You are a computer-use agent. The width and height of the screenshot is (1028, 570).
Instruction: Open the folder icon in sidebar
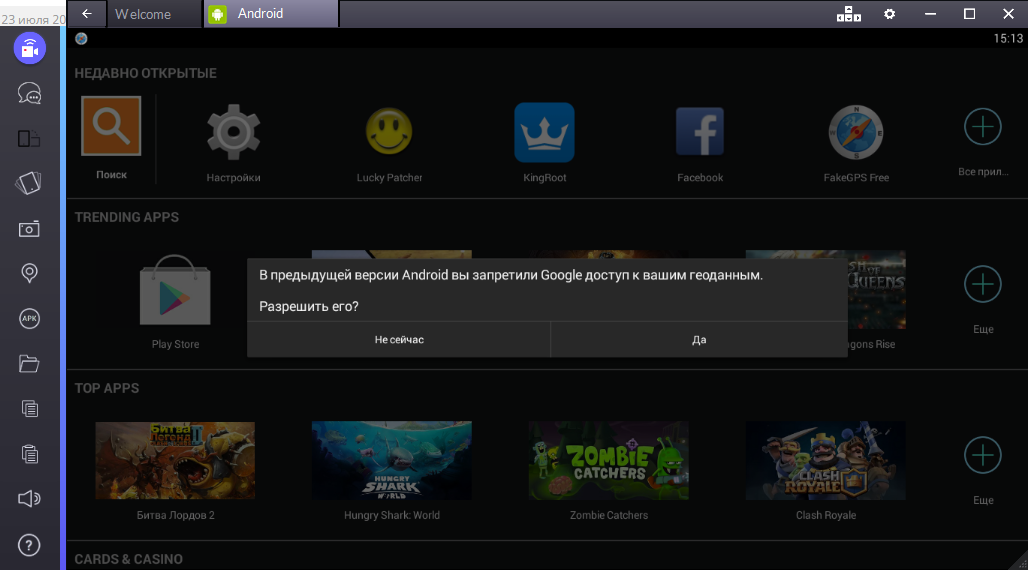[x=30, y=363]
